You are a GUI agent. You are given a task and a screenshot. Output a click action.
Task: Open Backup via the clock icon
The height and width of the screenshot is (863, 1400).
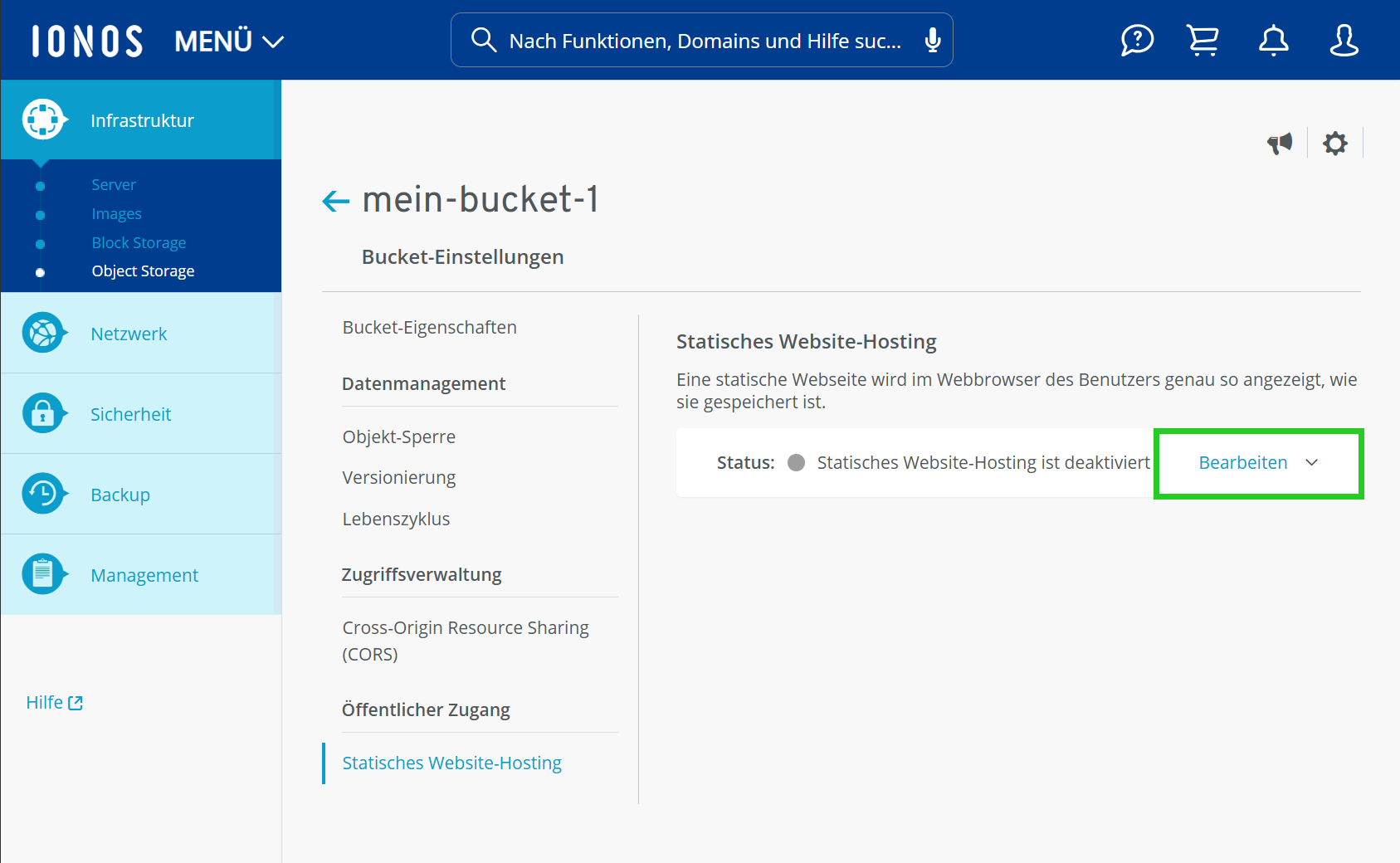click(x=43, y=494)
